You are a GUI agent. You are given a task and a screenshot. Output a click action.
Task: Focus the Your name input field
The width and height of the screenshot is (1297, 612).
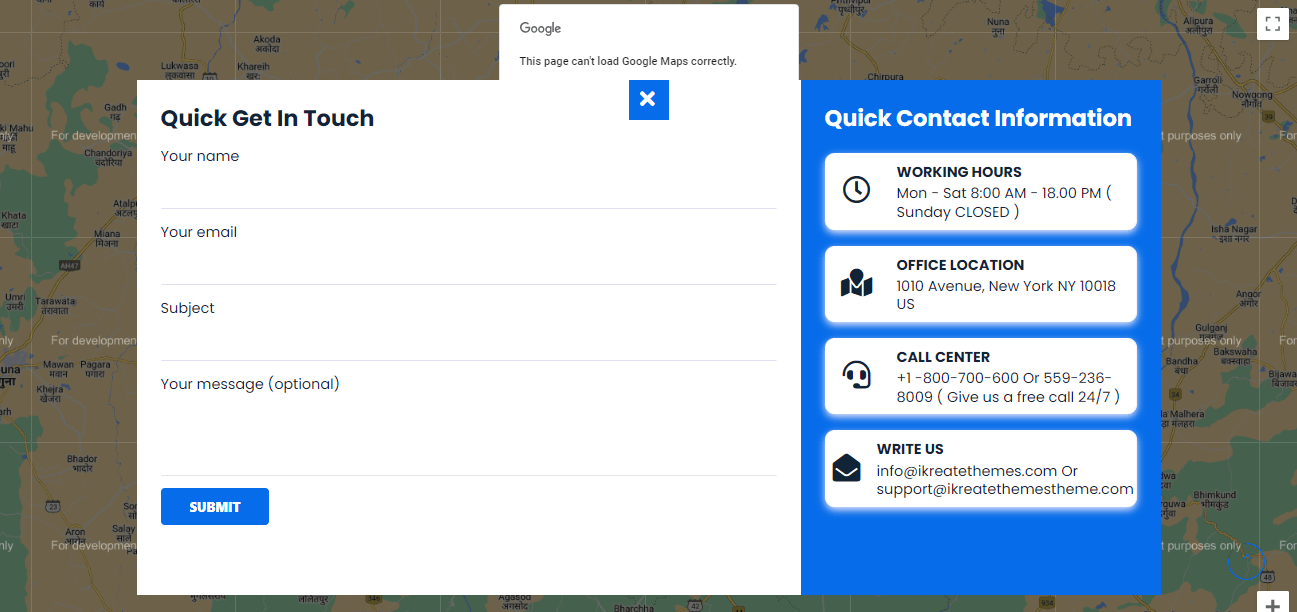click(468, 189)
